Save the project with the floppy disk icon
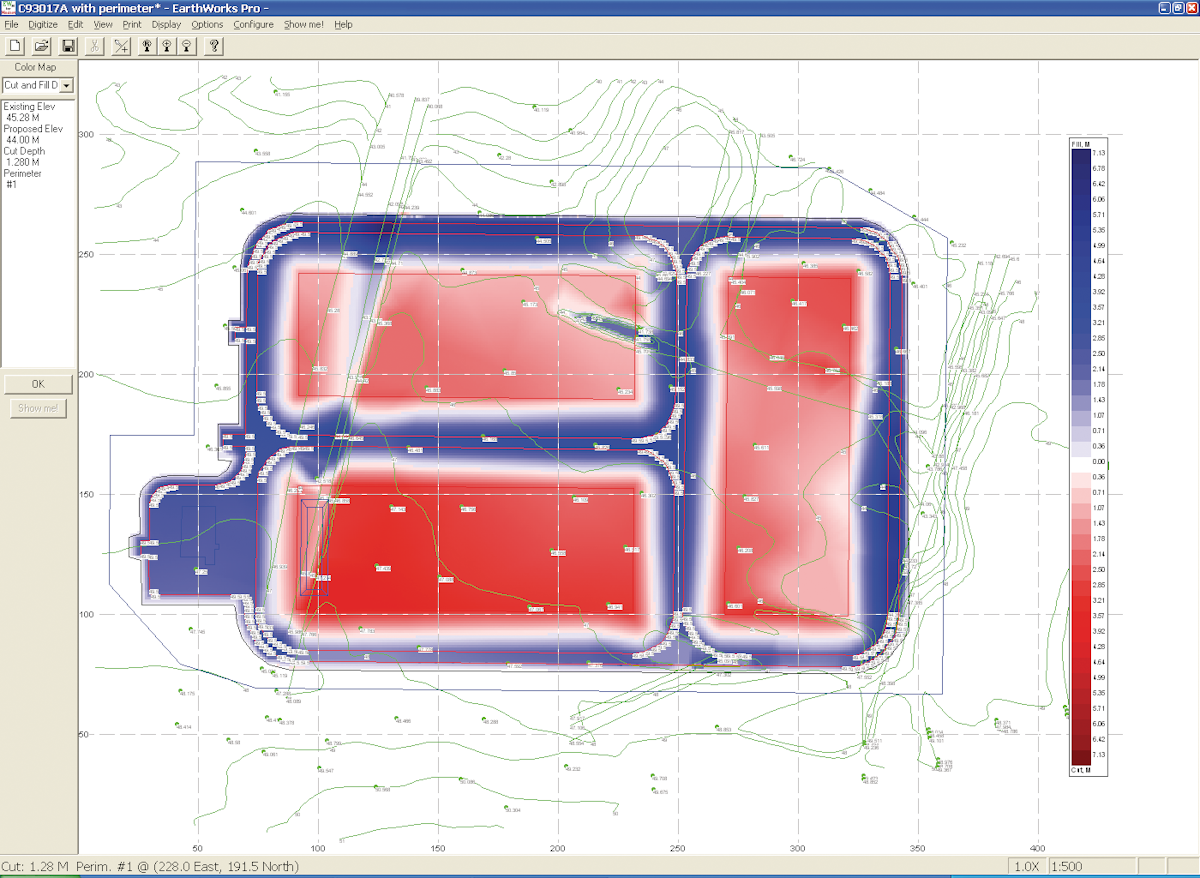Screen dimensions: 1200x878 click(67, 45)
